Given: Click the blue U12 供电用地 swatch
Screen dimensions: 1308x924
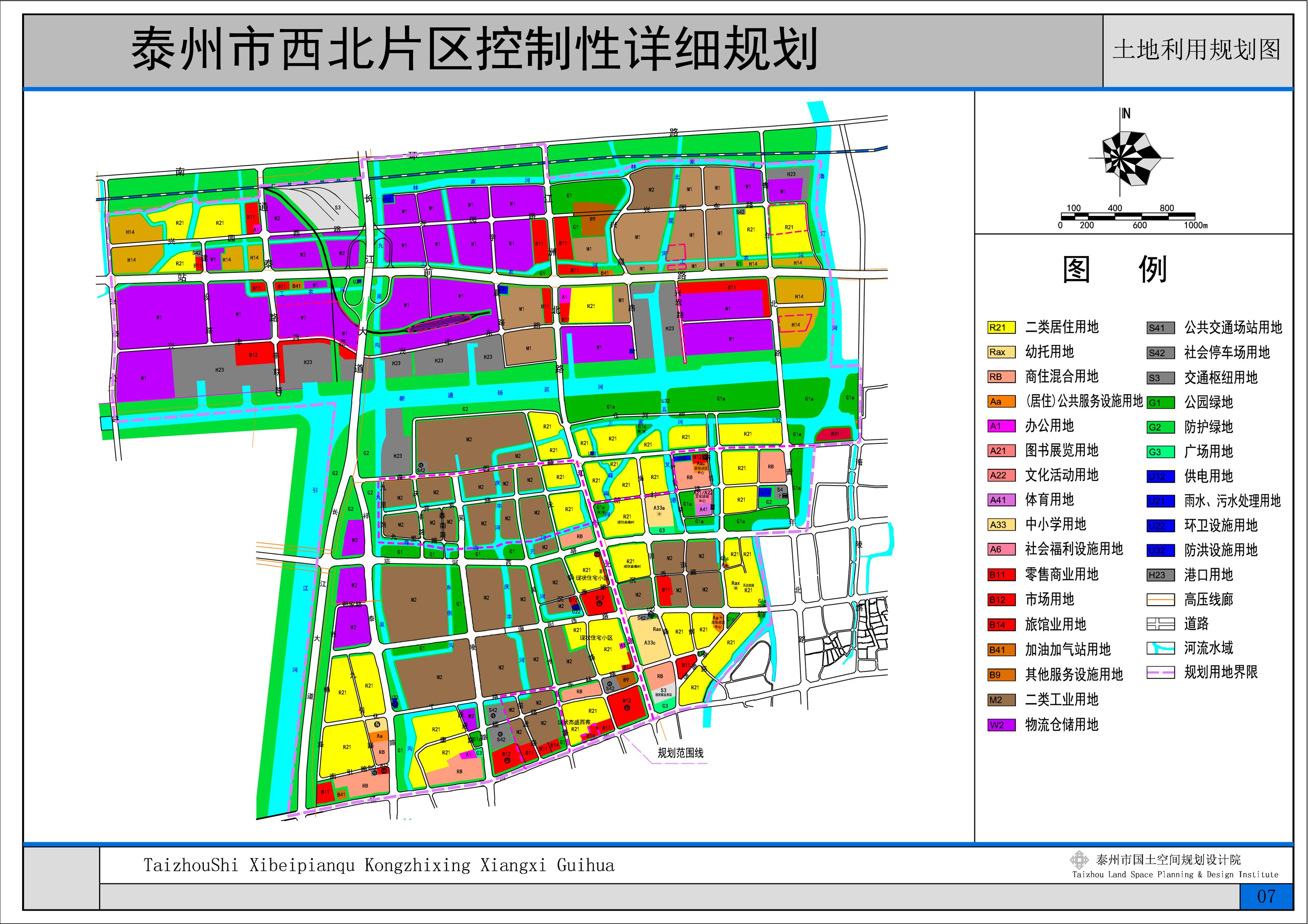Looking at the screenshot, I should 1160,477.
